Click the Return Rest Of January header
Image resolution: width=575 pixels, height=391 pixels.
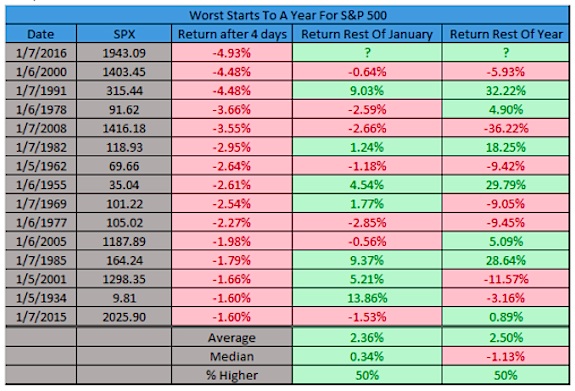367,34
